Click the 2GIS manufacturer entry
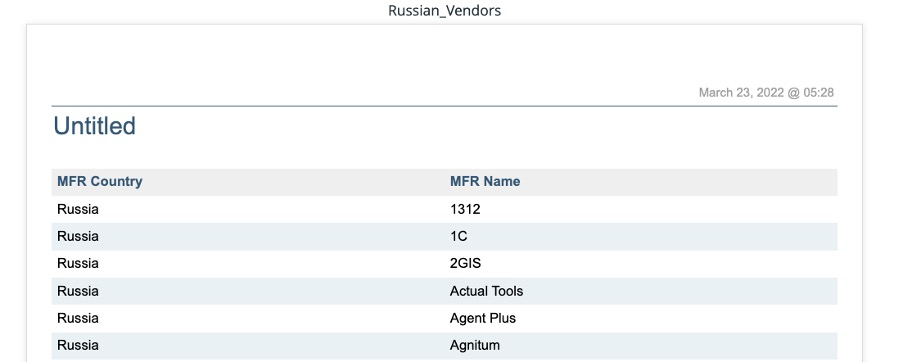 point(465,263)
